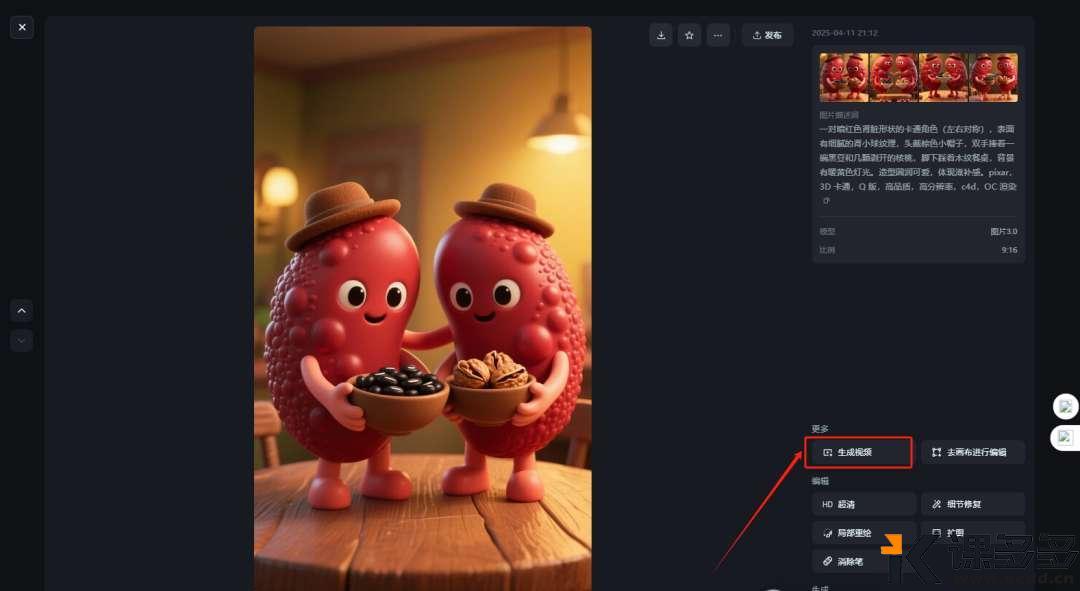Click the 更多 section heading

tap(820, 428)
